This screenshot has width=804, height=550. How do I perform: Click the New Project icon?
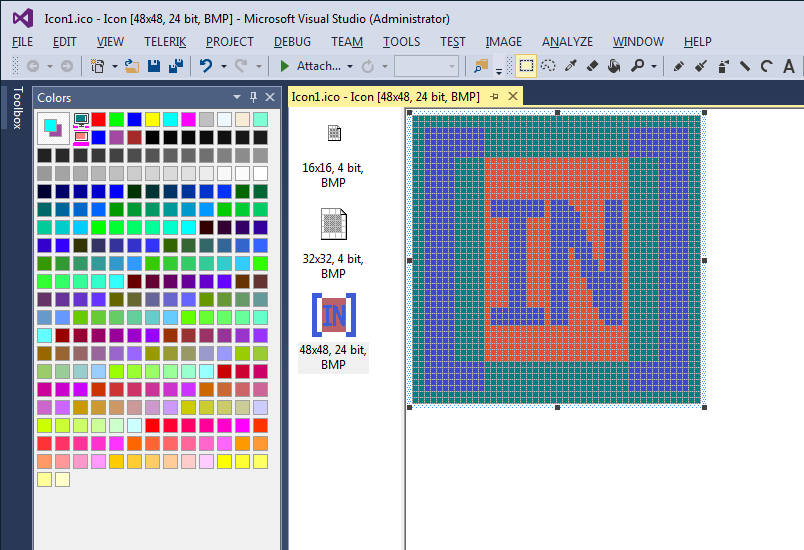(97, 66)
